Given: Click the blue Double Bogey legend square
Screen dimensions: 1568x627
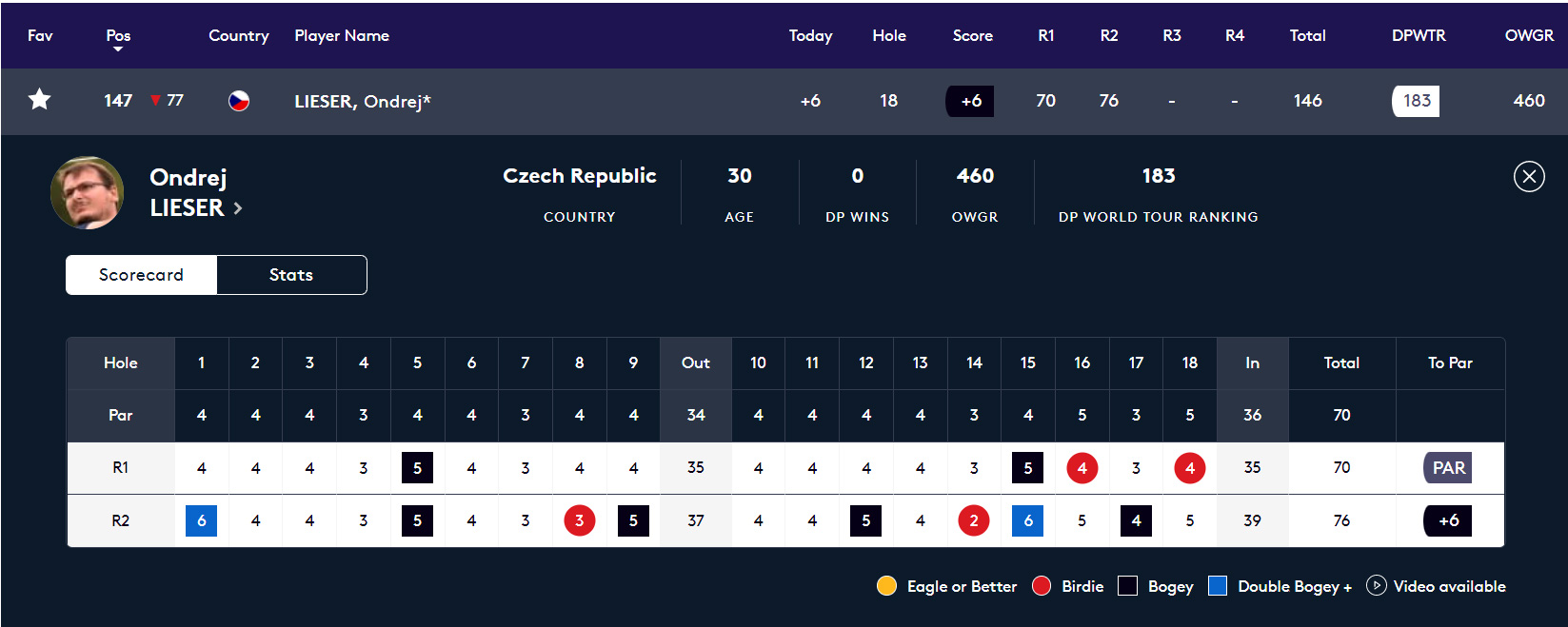Looking at the screenshot, I should click(x=1217, y=586).
